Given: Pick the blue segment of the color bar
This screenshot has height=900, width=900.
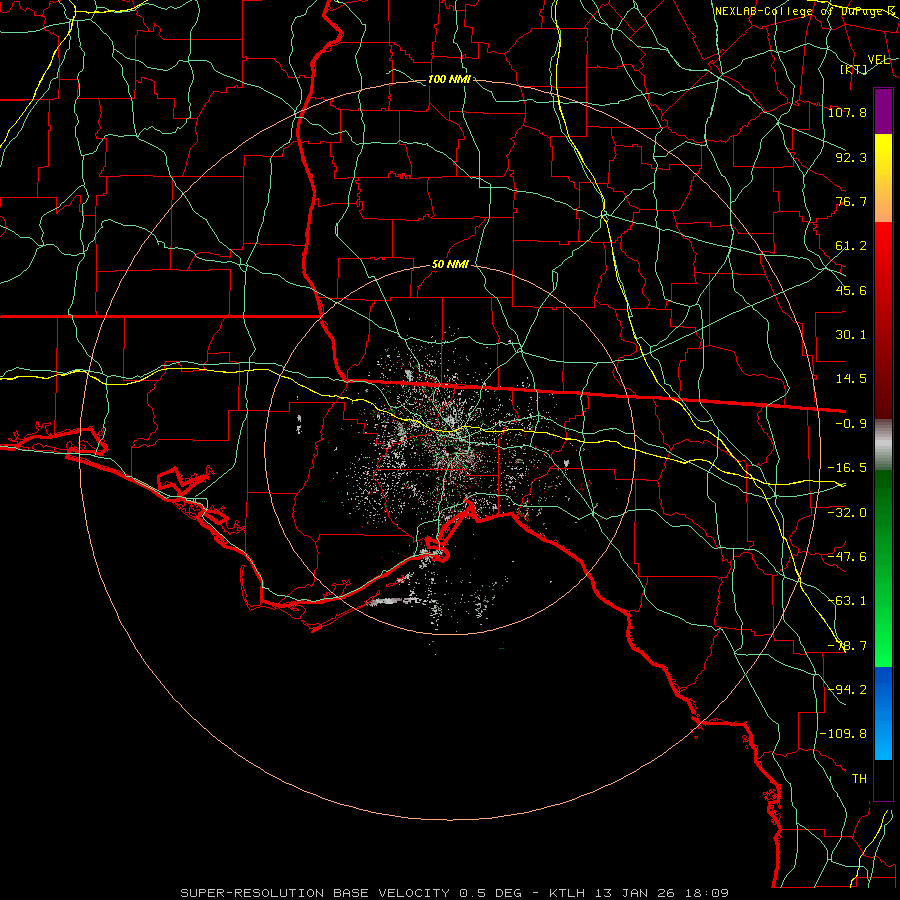Looking at the screenshot, I should pyautogui.click(x=883, y=713).
